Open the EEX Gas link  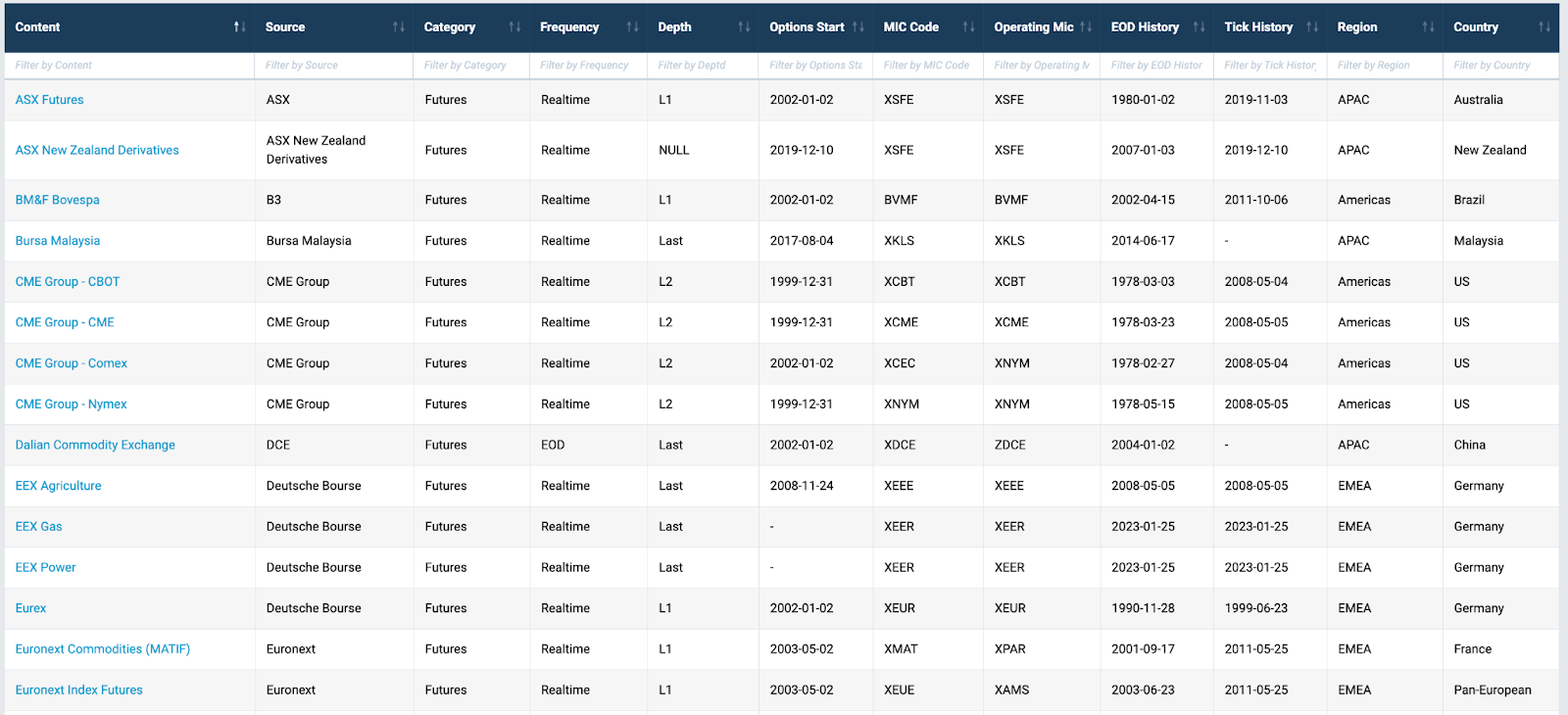coord(38,527)
